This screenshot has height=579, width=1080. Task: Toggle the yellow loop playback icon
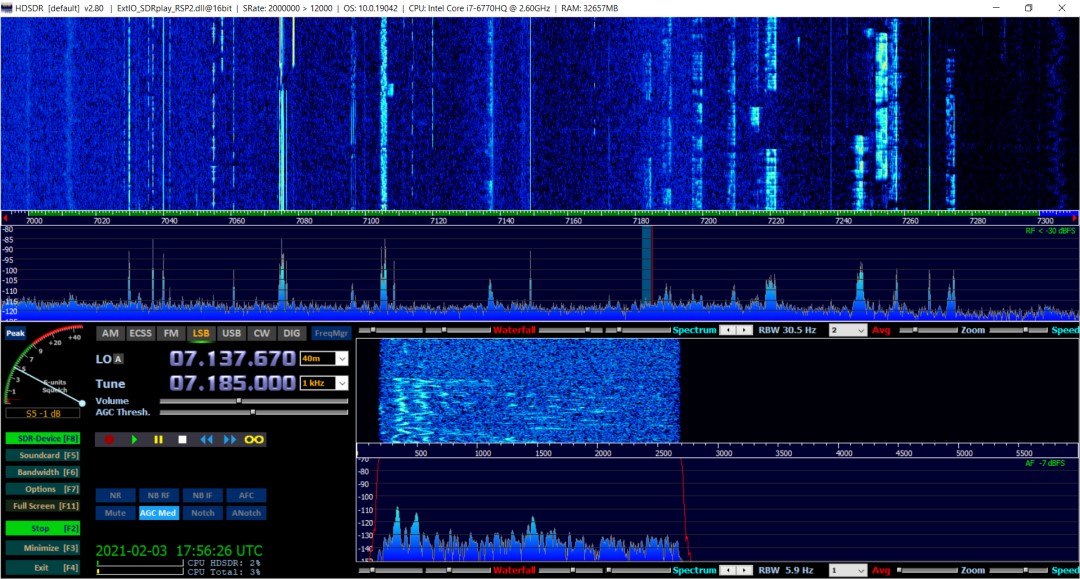(x=255, y=439)
